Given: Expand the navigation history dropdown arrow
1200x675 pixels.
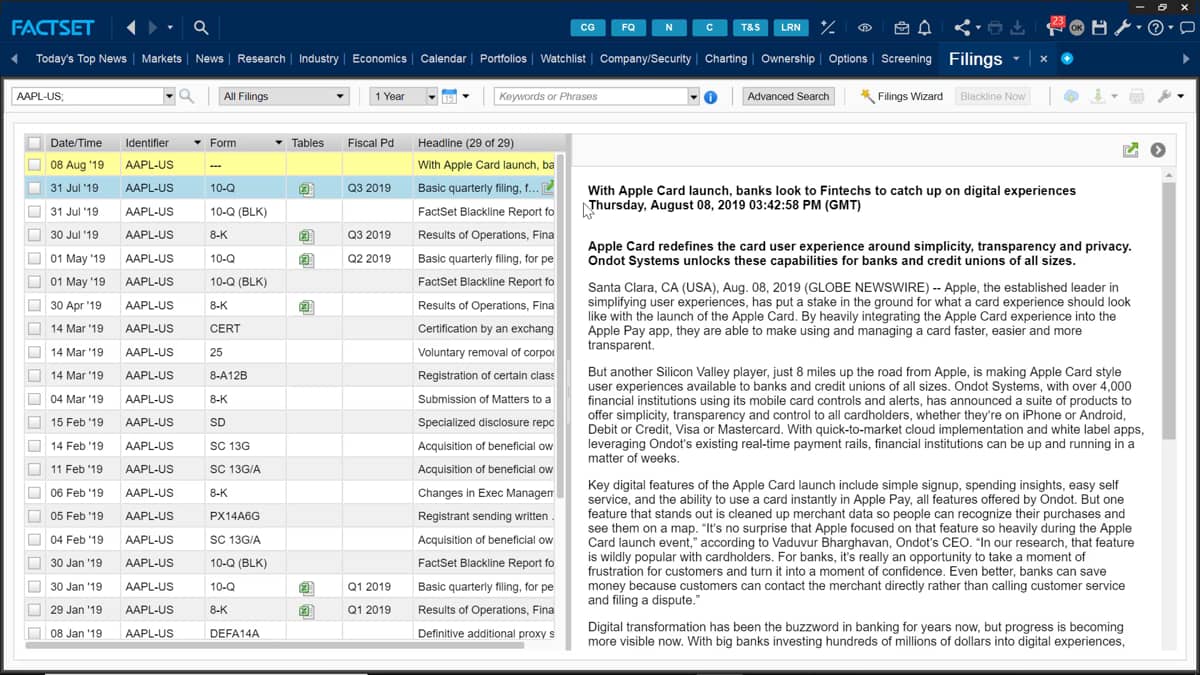Looking at the screenshot, I should point(170,27).
